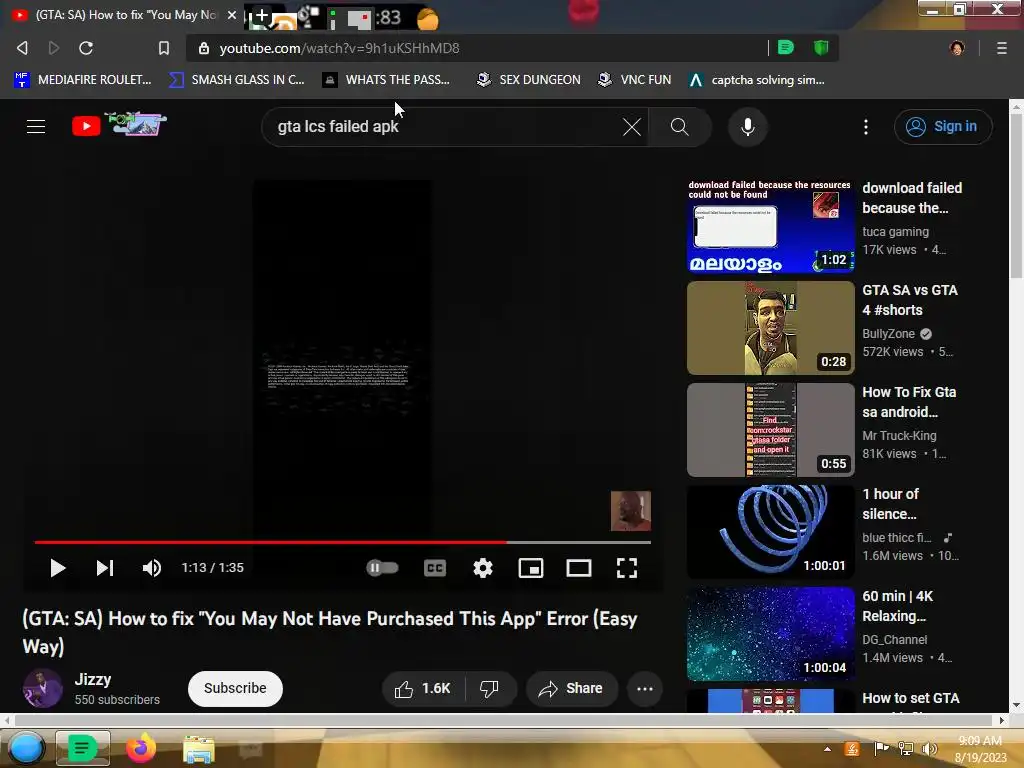Bookmark this page with the bookmark icon
Screen dimensions: 1024x768
click(164, 48)
